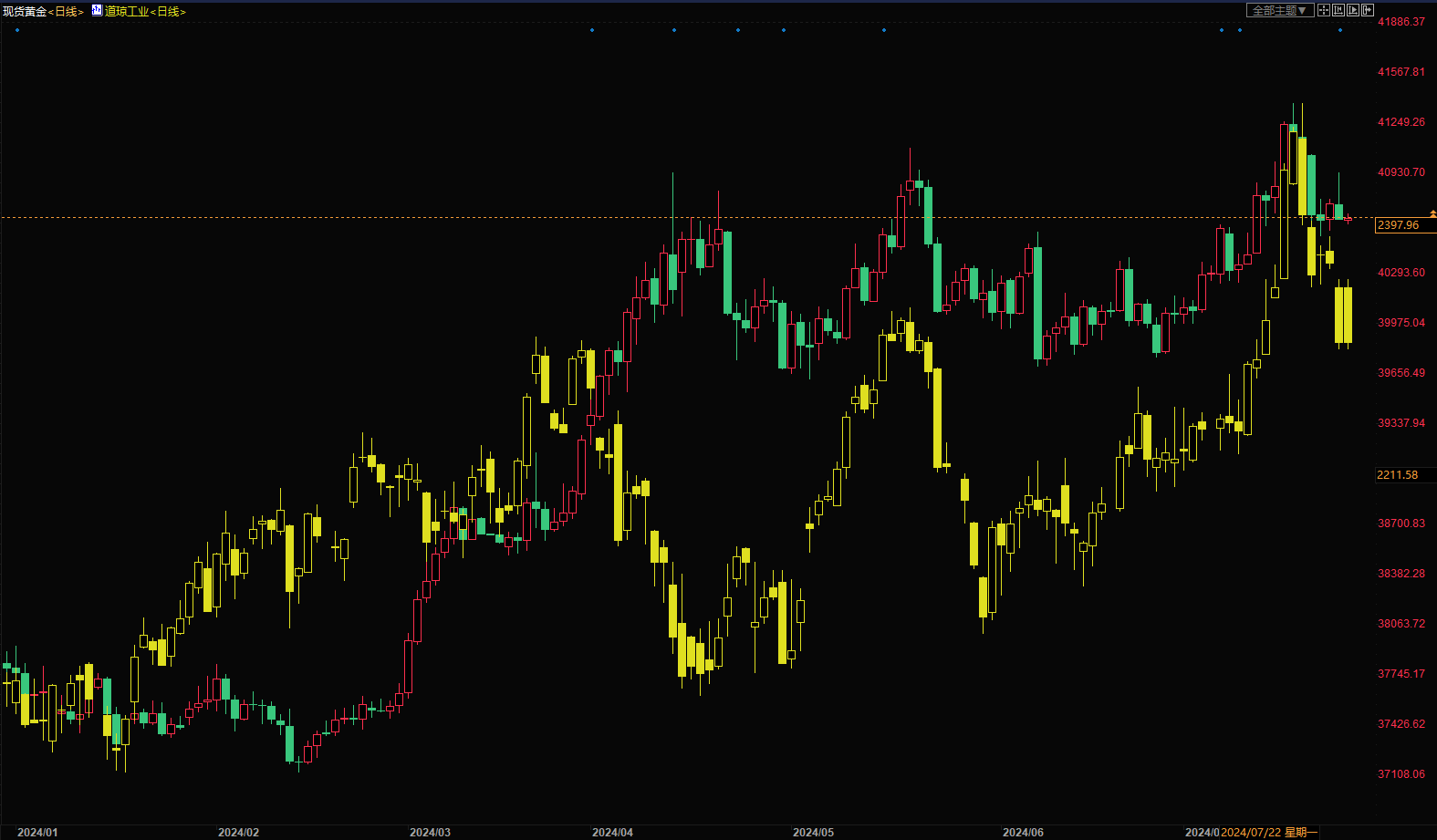The width and height of the screenshot is (1437, 840).
Task: Click the last blue info dot on the right
Action: coord(1339,30)
